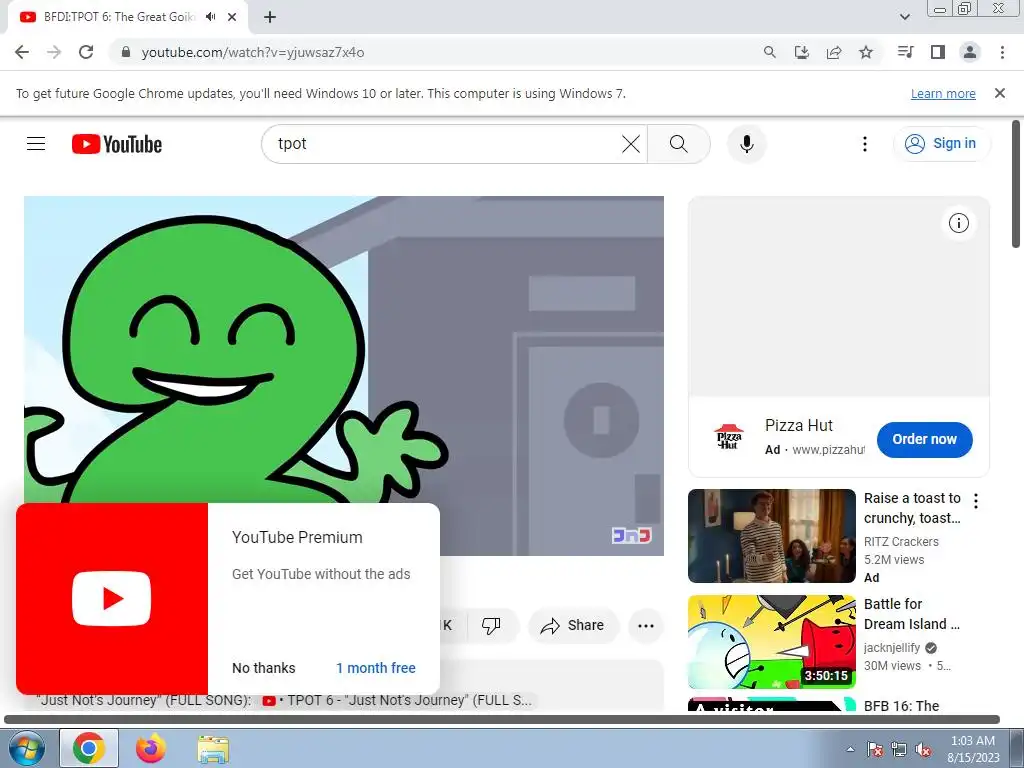1024x768 pixels.
Task: Click the install app icon in address bar
Action: 802,52
